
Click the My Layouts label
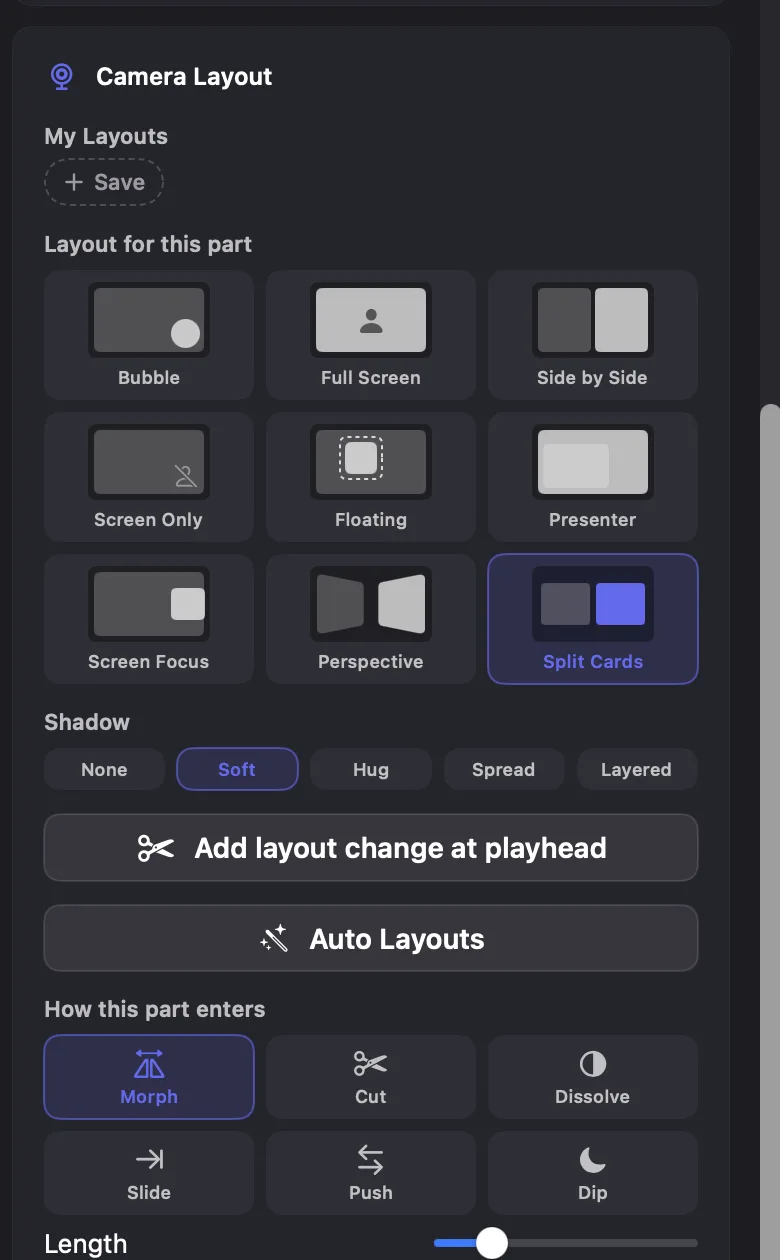(106, 136)
